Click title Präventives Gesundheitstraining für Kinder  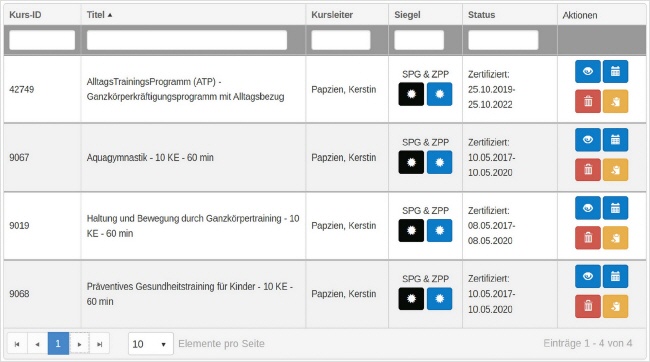pyautogui.click(x=190, y=294)
